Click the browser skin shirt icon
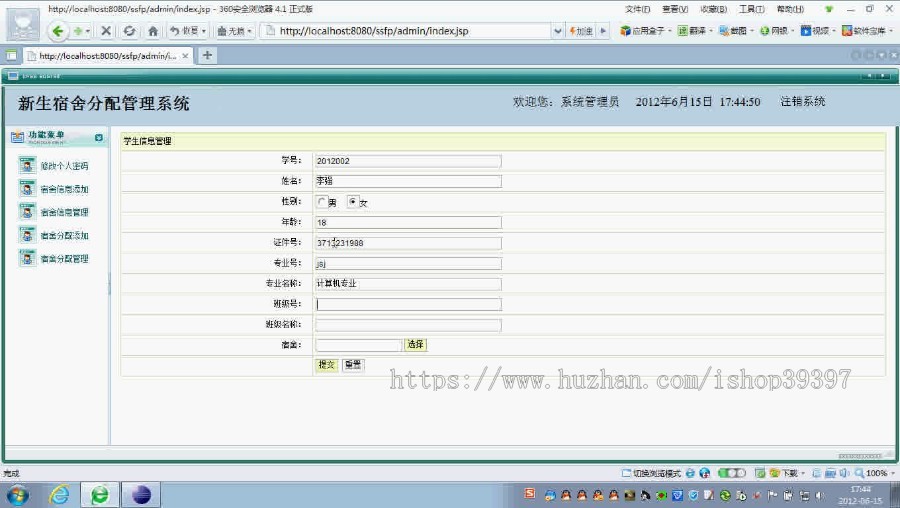900x508 pixels. point(829,9)
